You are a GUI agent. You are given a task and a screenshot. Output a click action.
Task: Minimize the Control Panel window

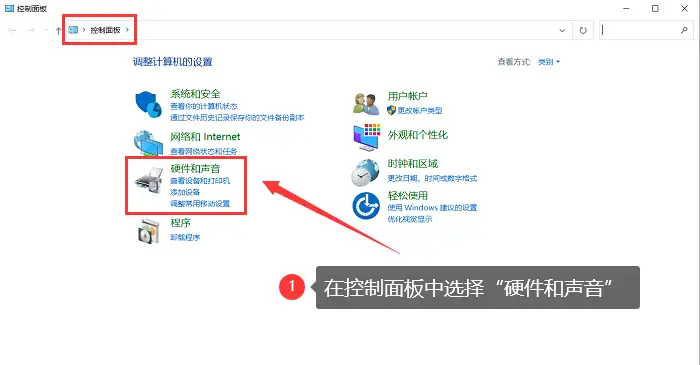[x=626, y=8]
